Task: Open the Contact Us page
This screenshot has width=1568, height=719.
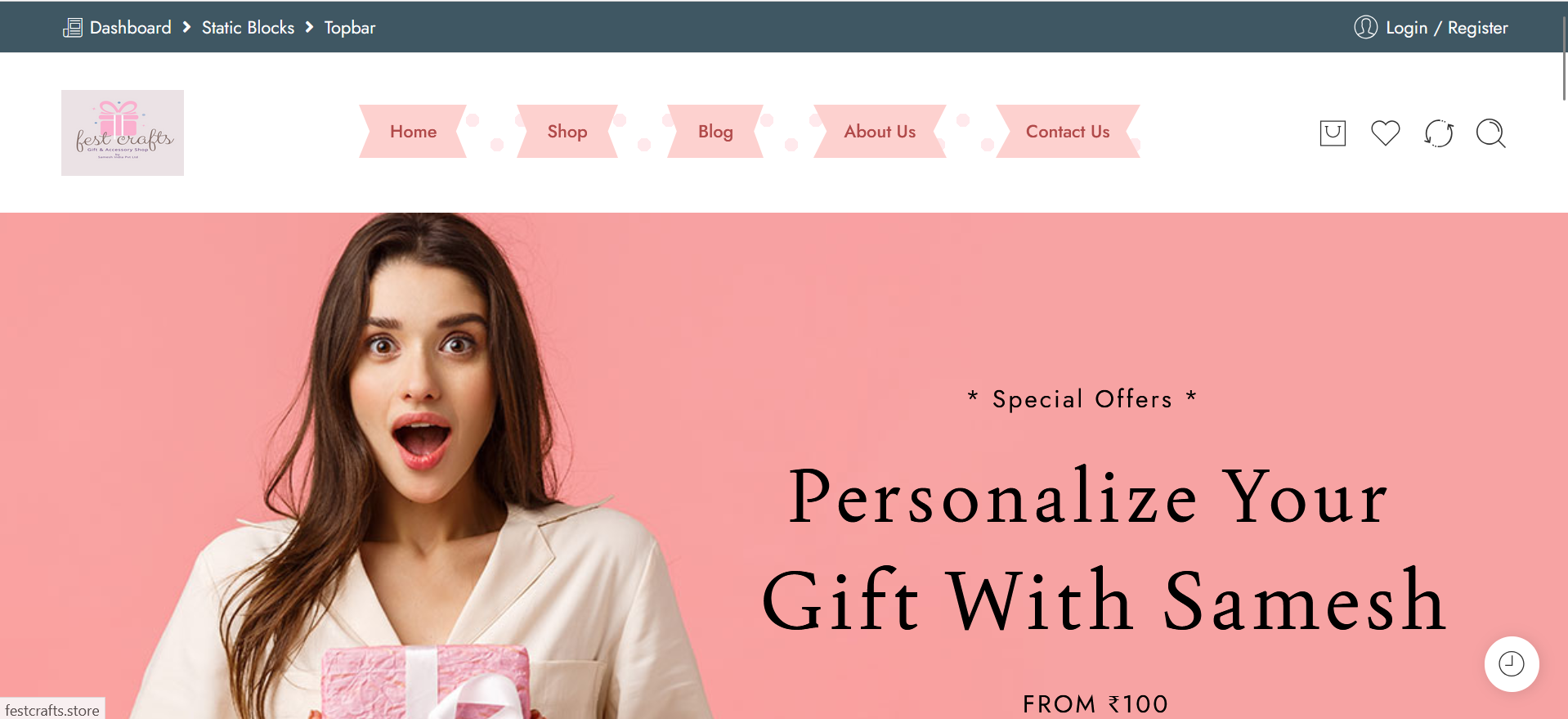Action: [x=1068, y=131]
